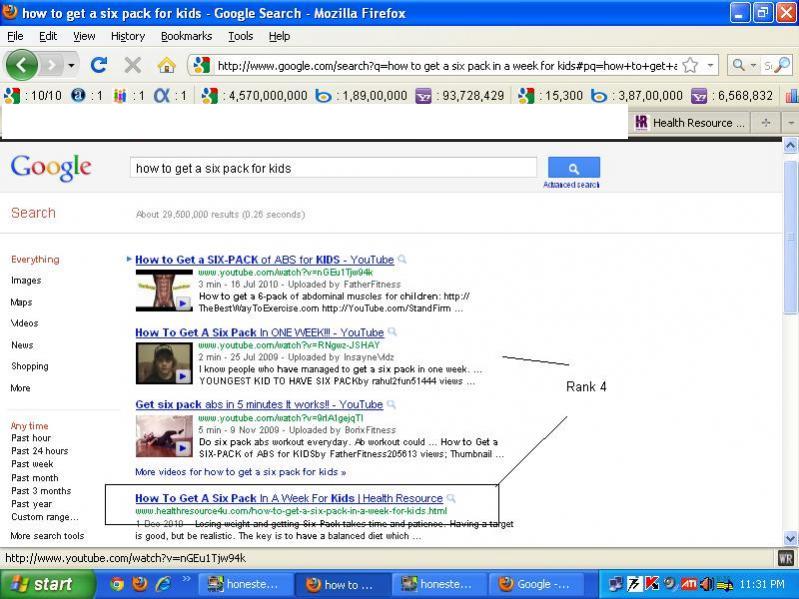799x599 pixels.
Task: Play the video thumbnail of person in cap
Action: click(x=164, y=363)
